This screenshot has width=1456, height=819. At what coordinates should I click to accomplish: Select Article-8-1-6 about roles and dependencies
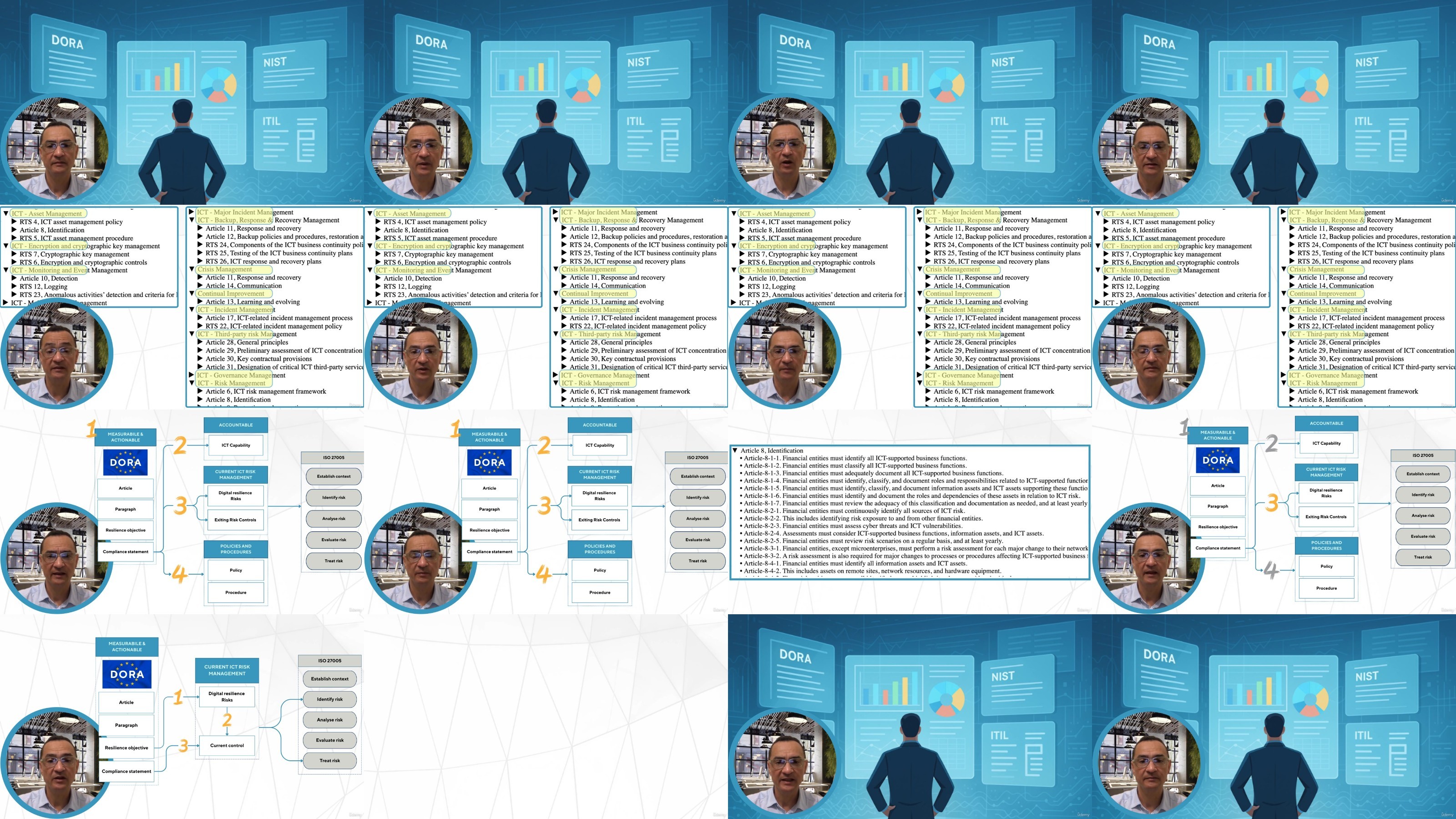(910, 495)
